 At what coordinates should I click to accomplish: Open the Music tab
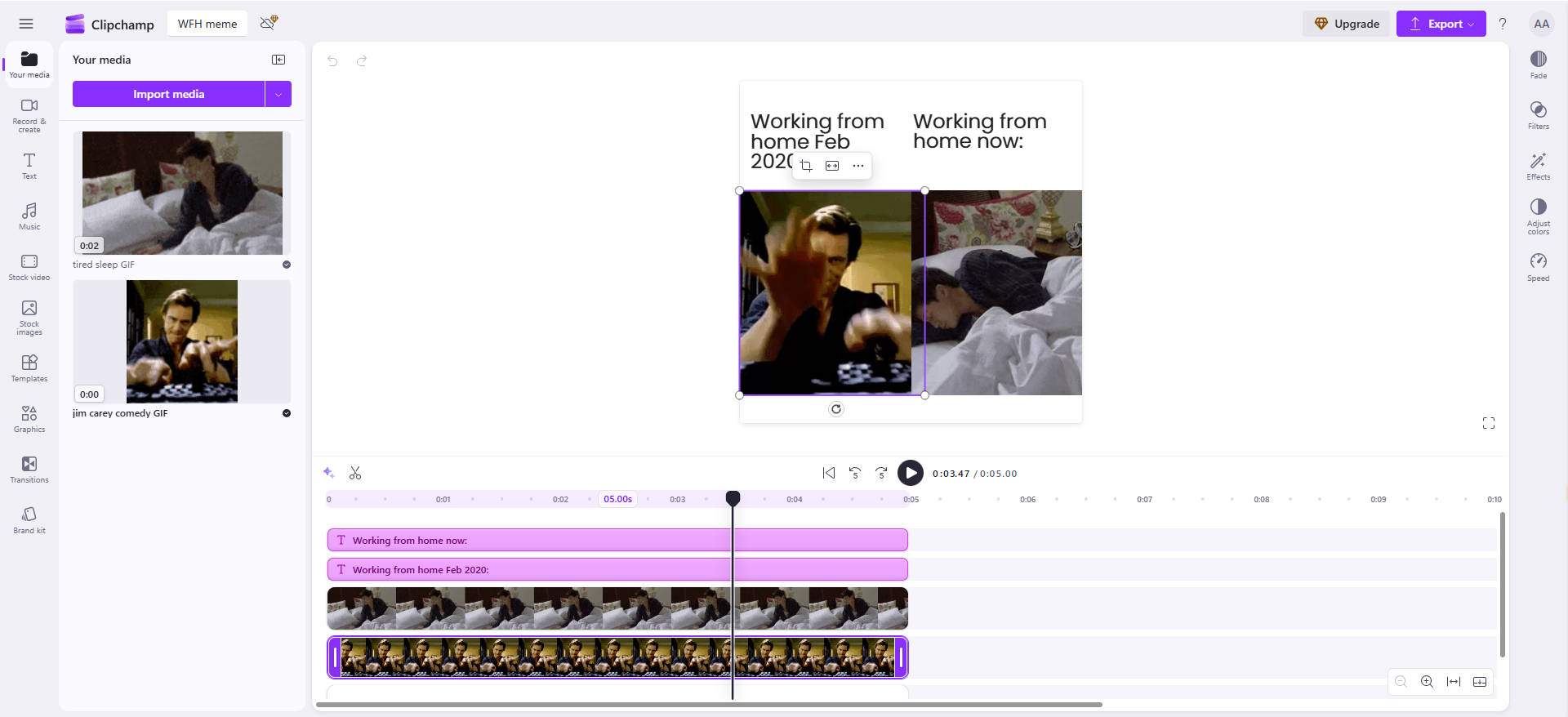pos(29,216)
